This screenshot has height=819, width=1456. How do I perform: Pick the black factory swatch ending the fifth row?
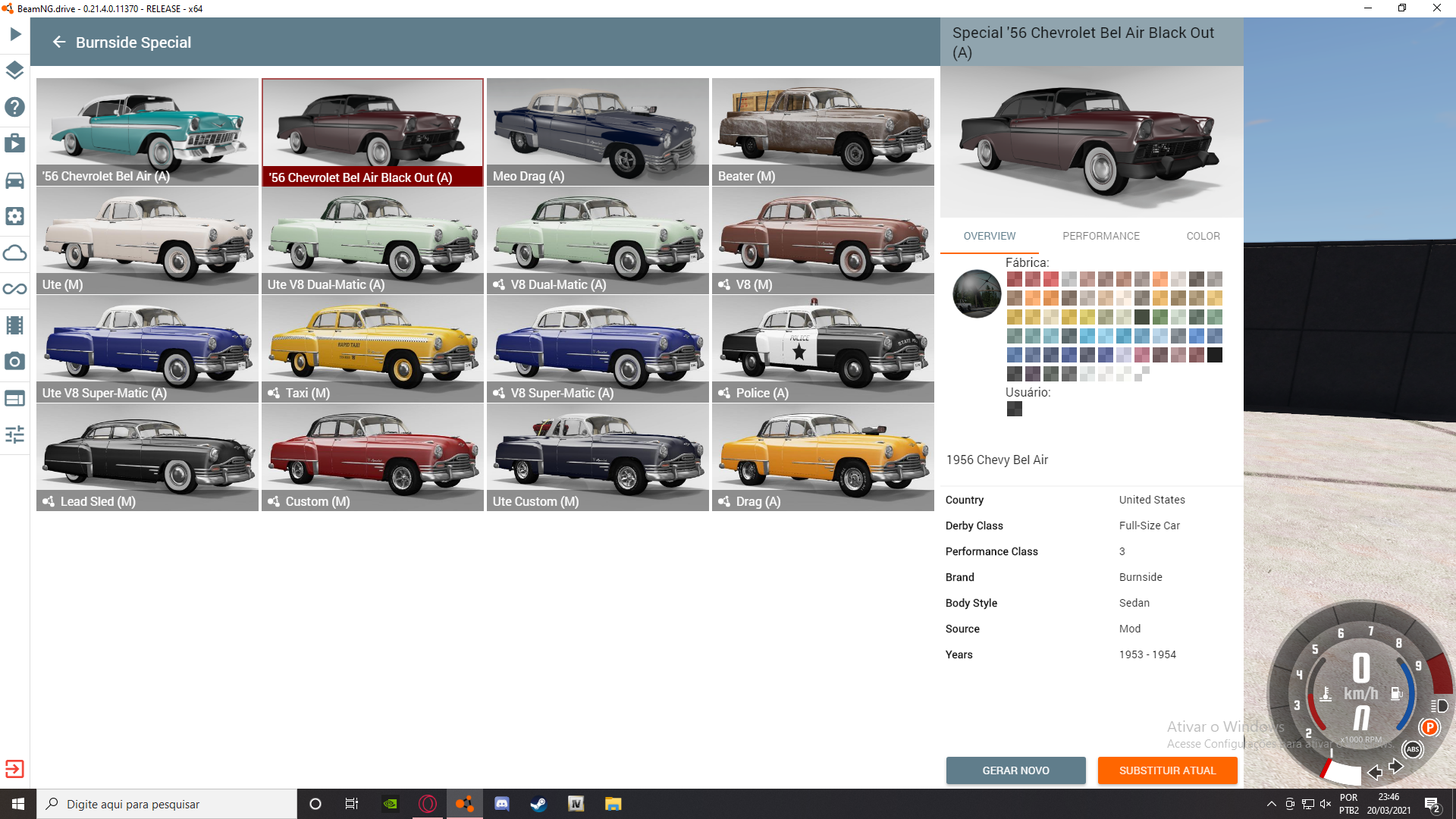1215,355
